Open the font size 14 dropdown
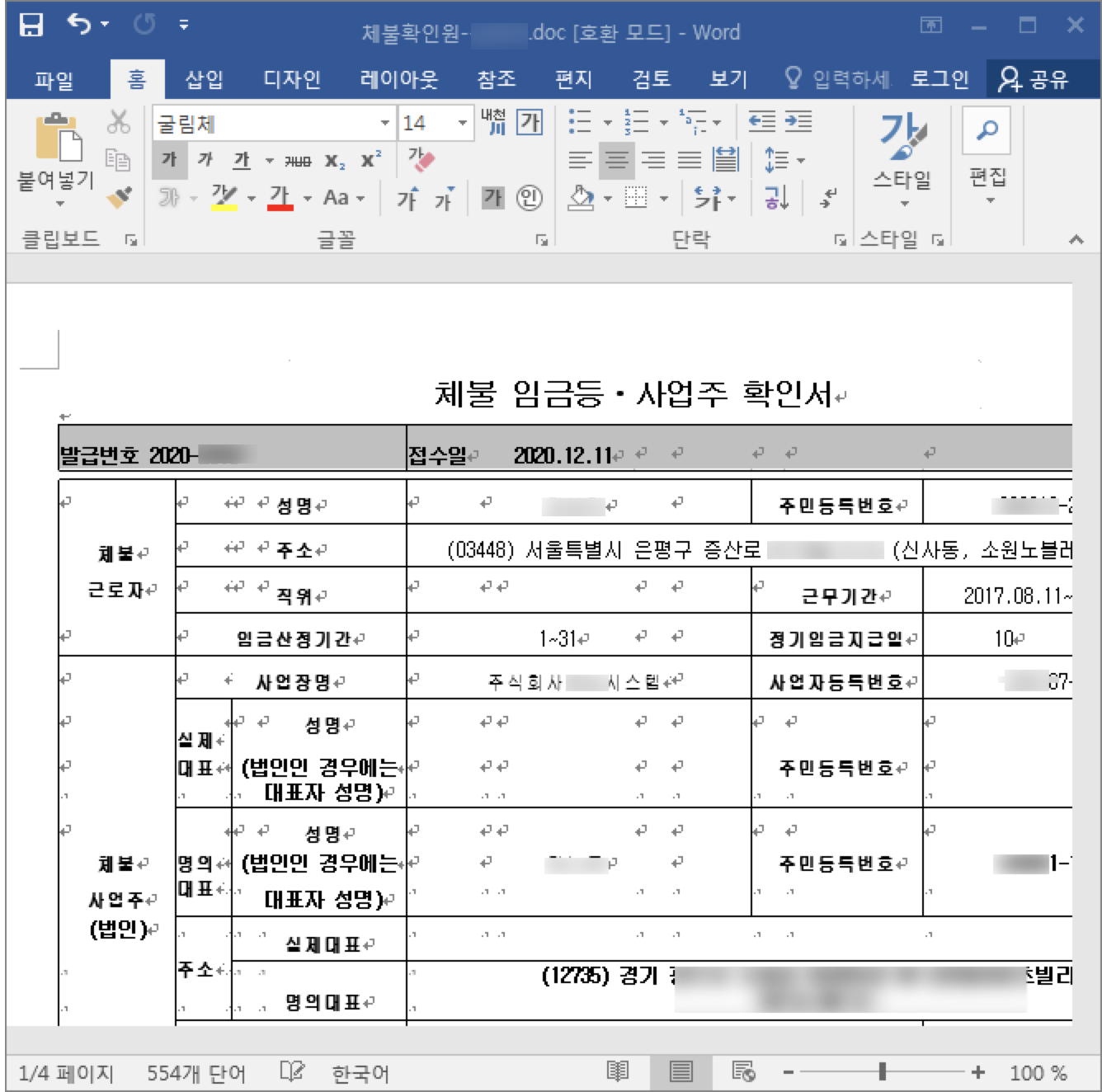 pos(462,124)
